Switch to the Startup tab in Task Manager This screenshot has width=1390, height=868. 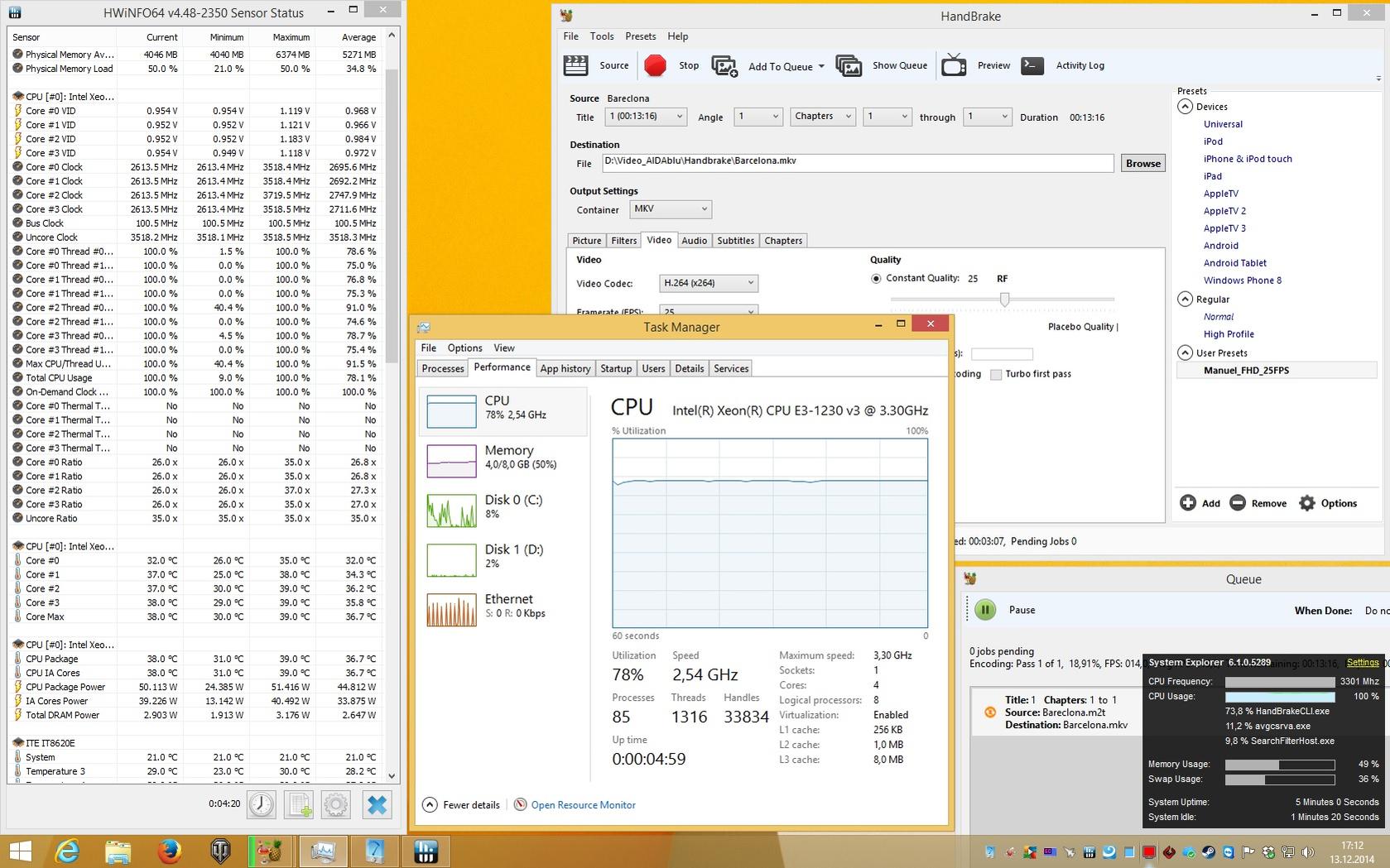[x=616, y=368]
